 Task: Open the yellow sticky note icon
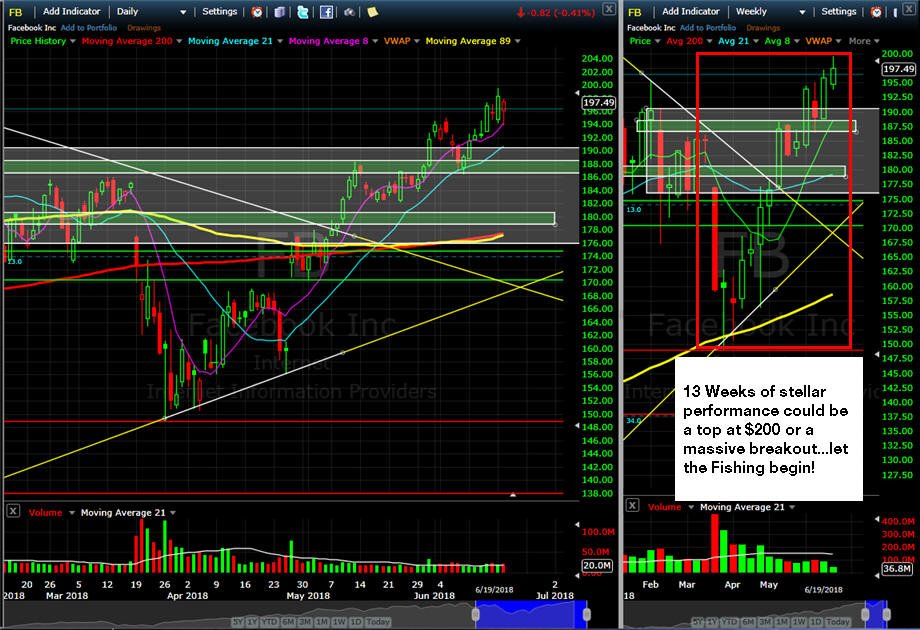[x=372, y=12]
